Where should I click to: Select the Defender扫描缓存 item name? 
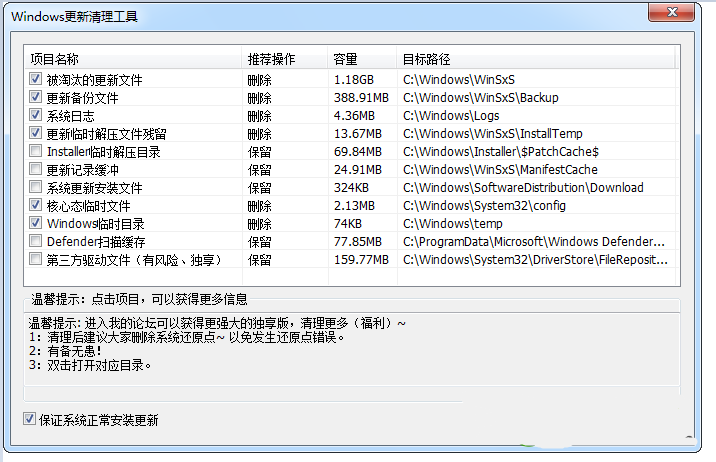coord(96,242)
